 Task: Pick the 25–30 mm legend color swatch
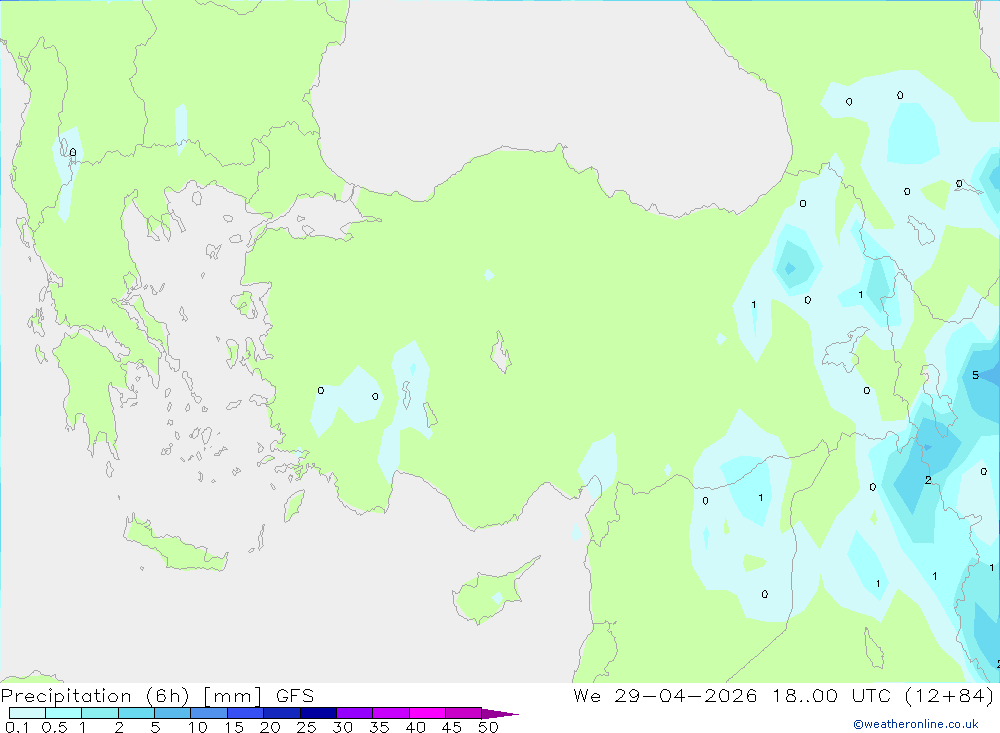[318, 713]
